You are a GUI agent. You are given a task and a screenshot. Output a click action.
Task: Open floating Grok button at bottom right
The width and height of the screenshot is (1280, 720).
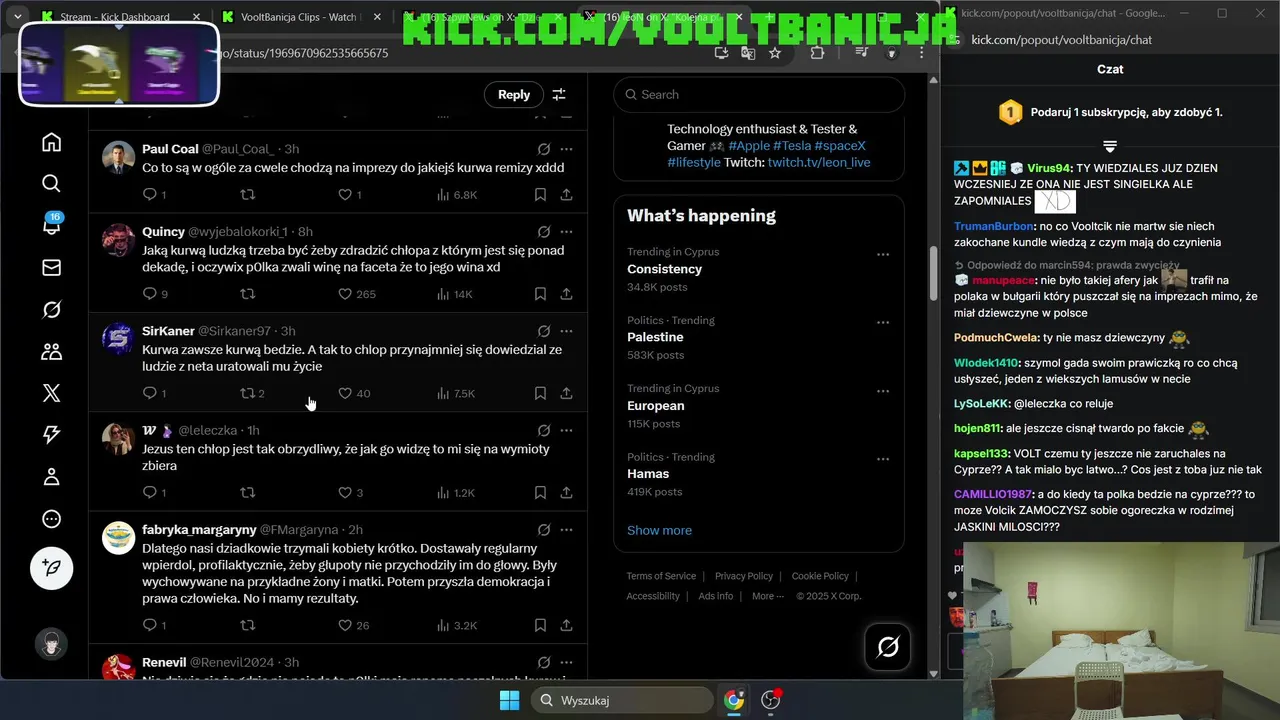[887, 647]
